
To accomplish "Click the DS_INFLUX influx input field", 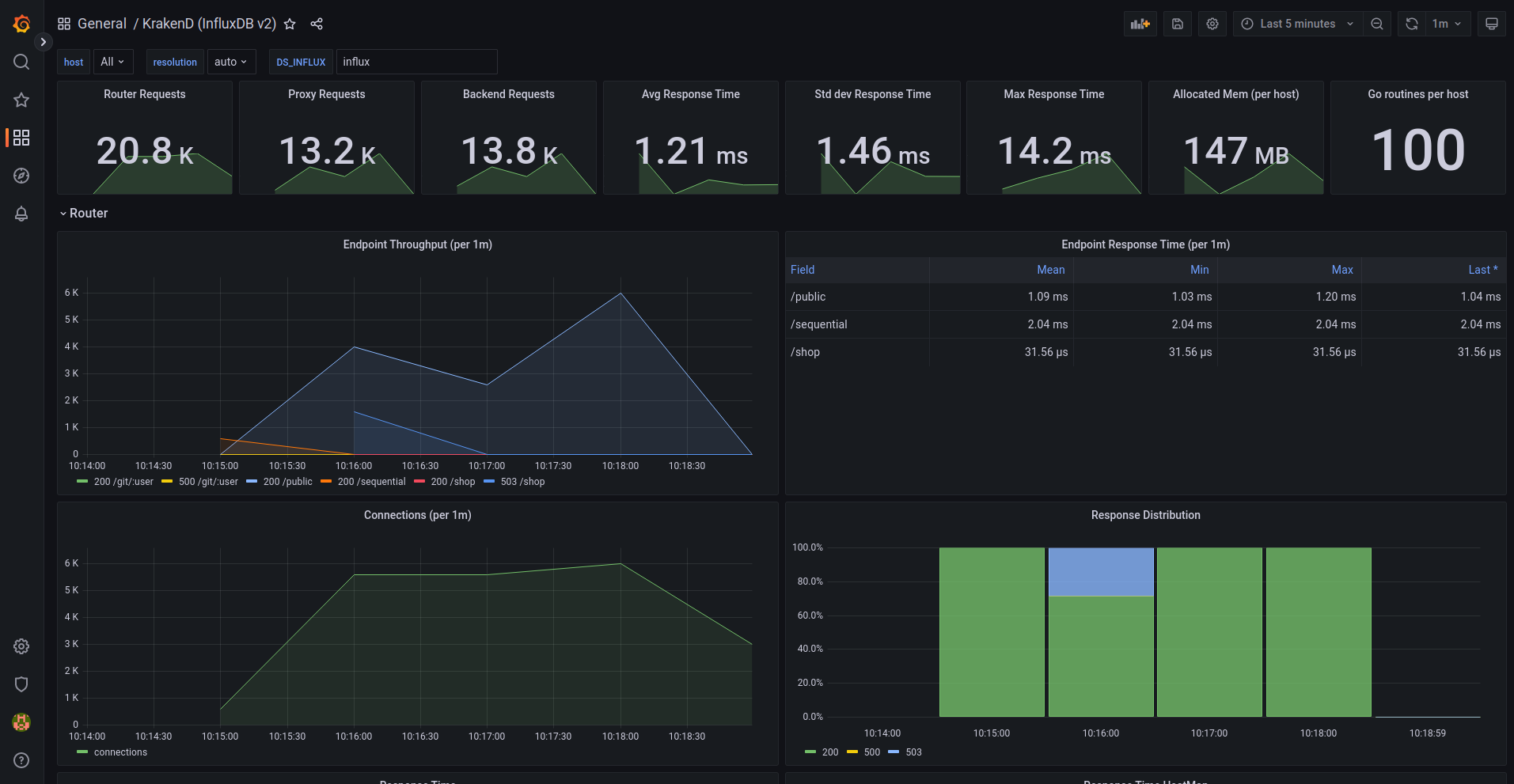I will pyautogui.click(x=416, y=62).
